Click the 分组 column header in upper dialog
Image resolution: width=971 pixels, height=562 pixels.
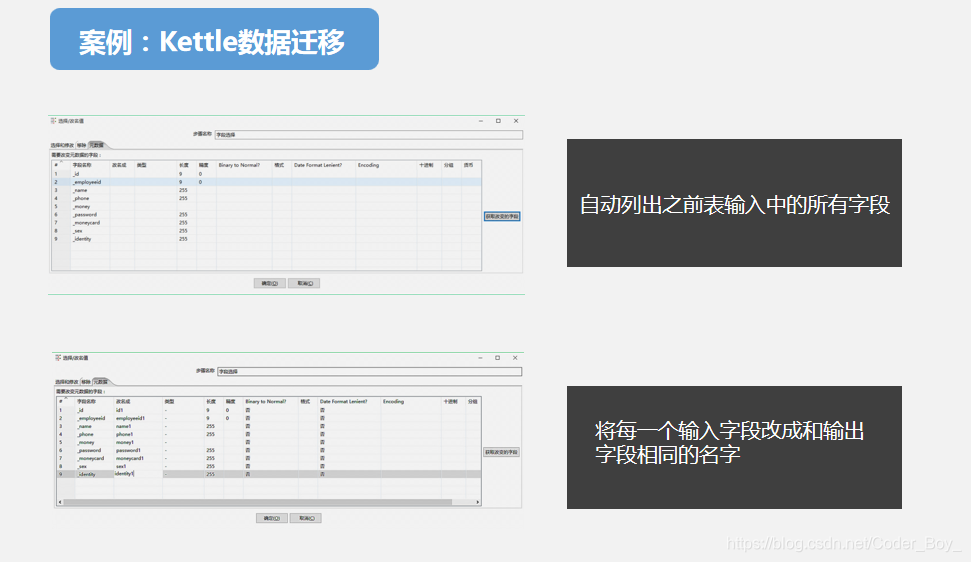[448, 165]
